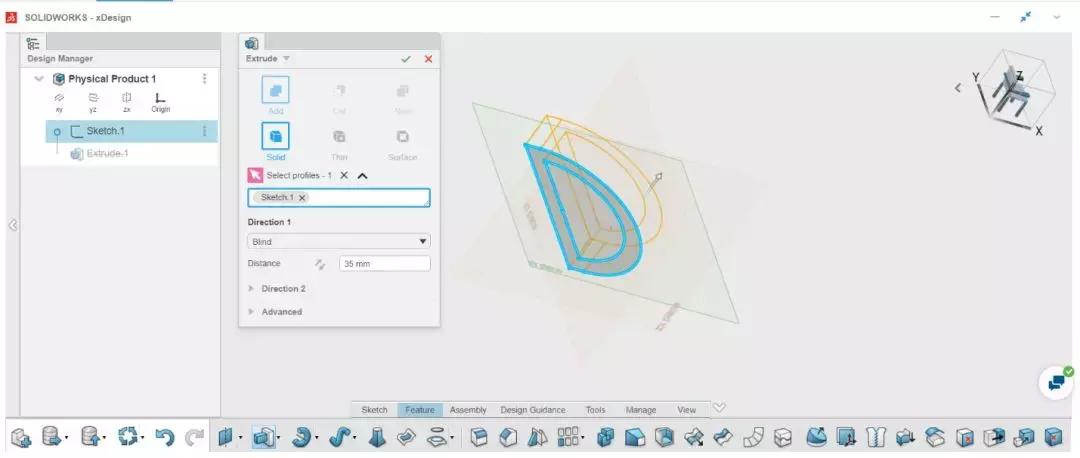Screen dimensions: 1080x458
Task: Collapse the Select profiles box with caret
Action: pyautogui.click(x=363, y=176)
